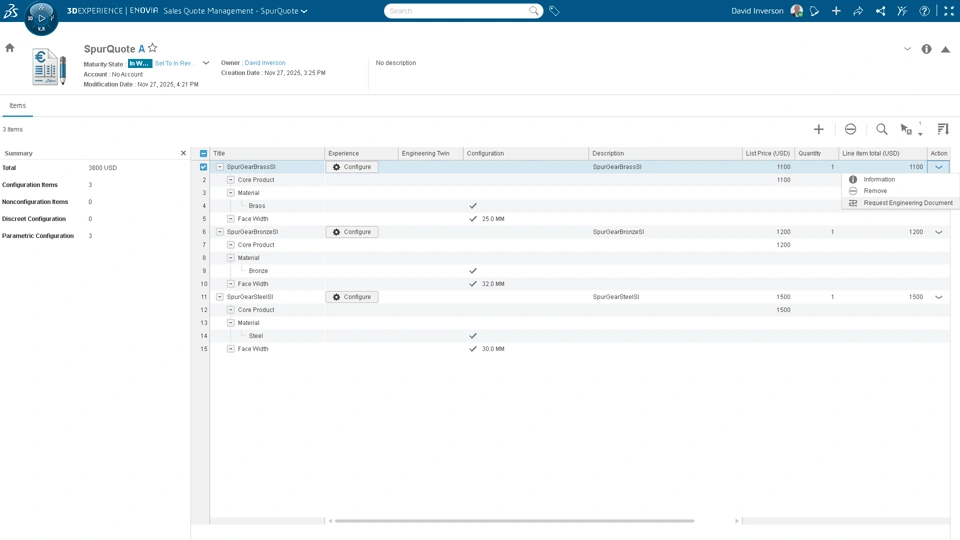The width and height of the screenshot is (960, 540).
Task: Collapse the SpurGearBrassSI row
Action: [x=220, y=167]
